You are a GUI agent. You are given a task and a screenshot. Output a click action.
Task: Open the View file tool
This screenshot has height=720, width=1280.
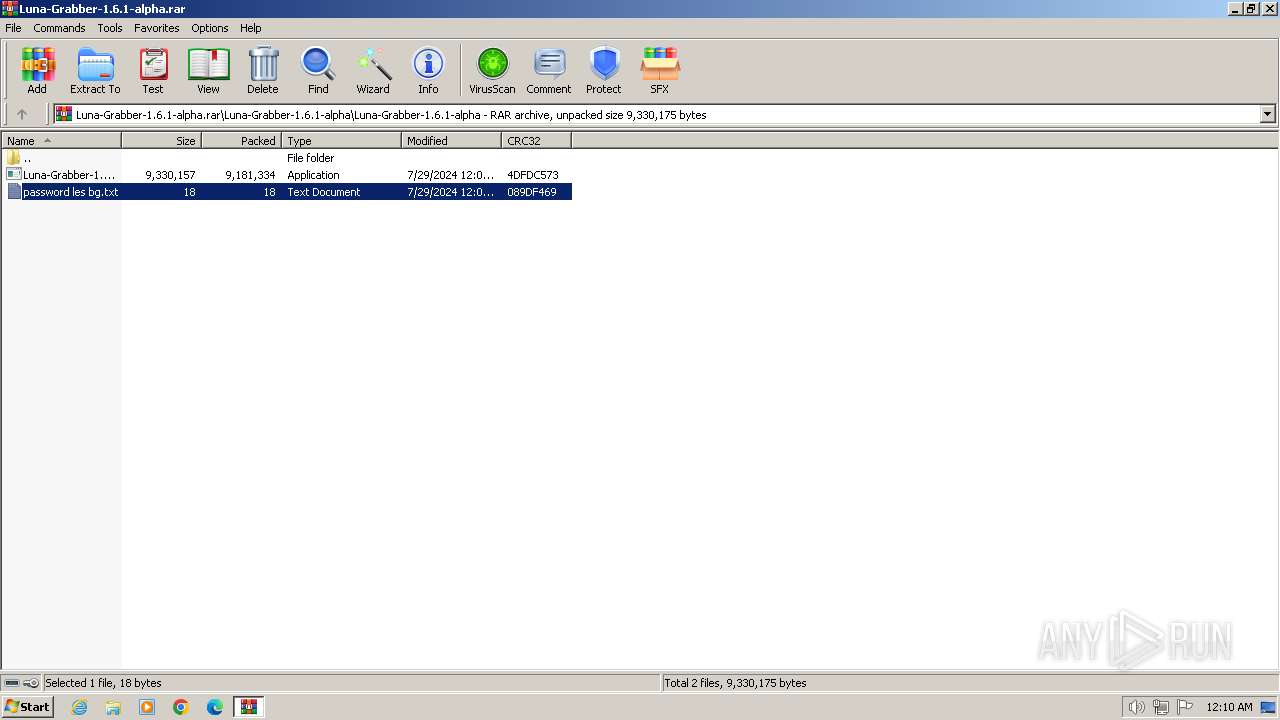208,70
